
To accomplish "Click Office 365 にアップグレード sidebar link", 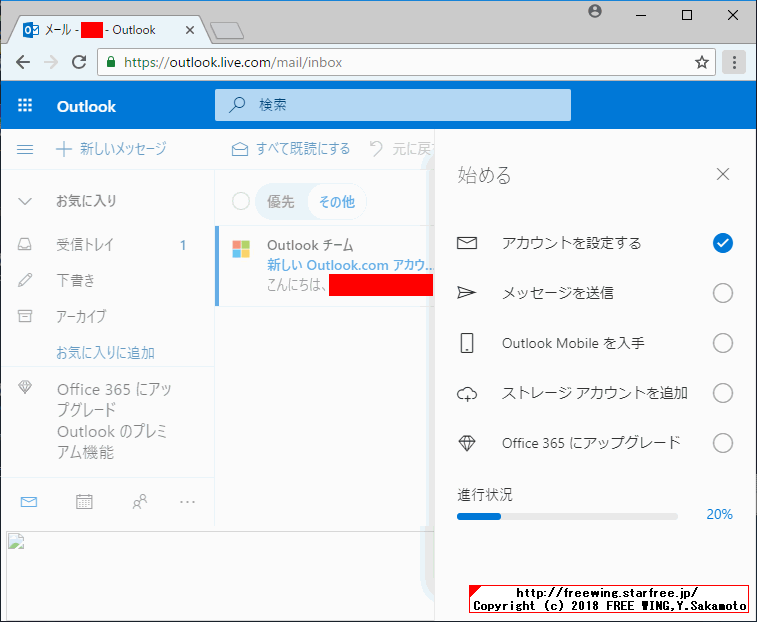I will point(114,420).
